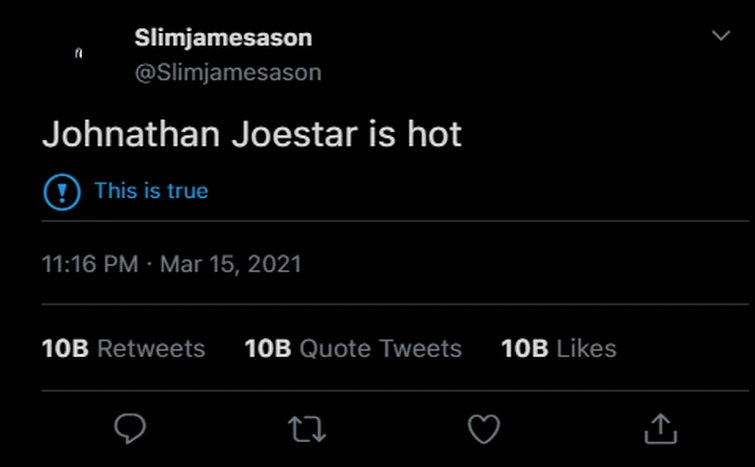Click the word "hot" in the tweet
Image resolution: width=755 pixels, height=467 pixels.
(x=433, y=134)
